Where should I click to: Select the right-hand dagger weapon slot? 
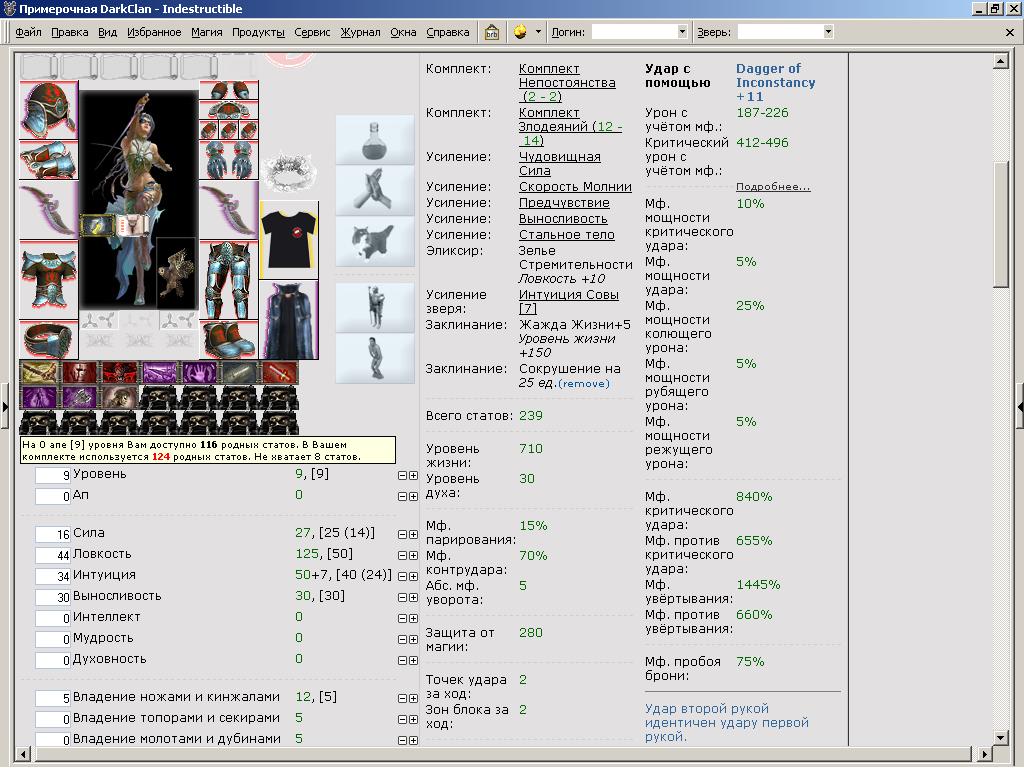tap(229, 210)
